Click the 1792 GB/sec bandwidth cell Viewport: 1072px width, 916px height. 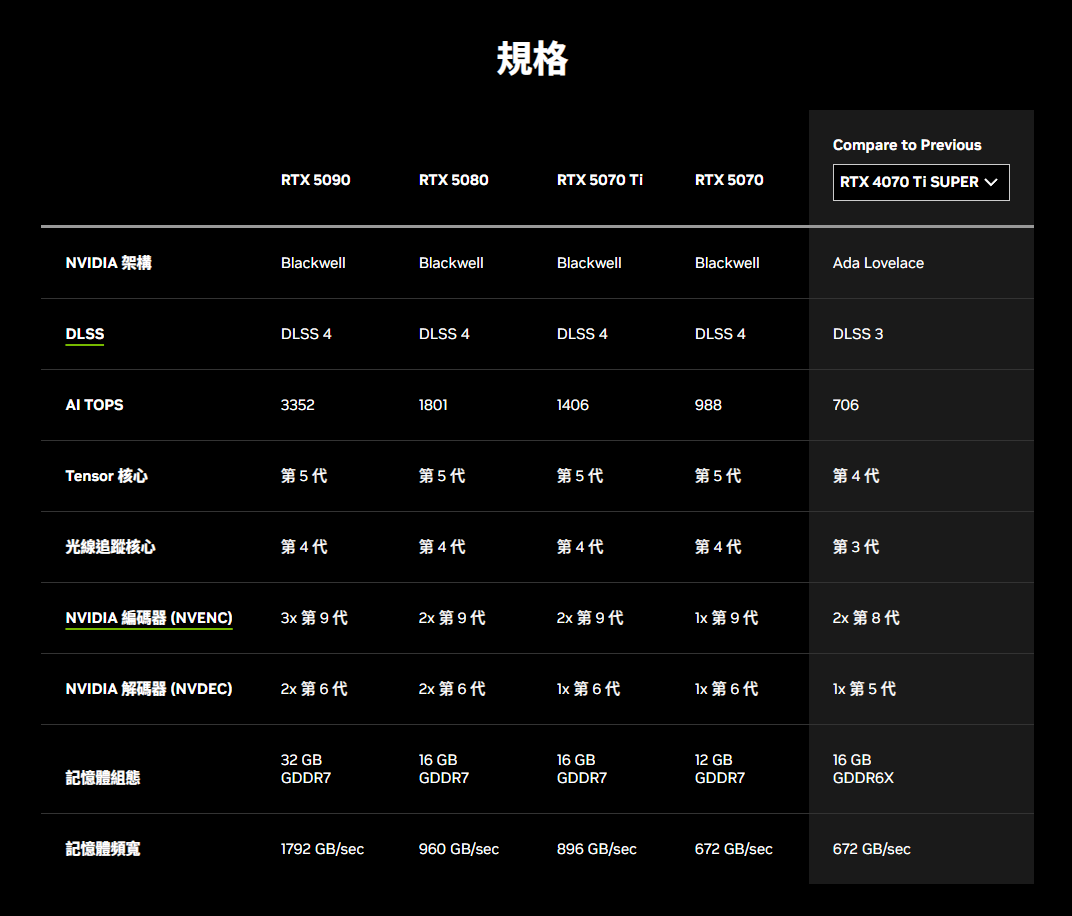322,849
